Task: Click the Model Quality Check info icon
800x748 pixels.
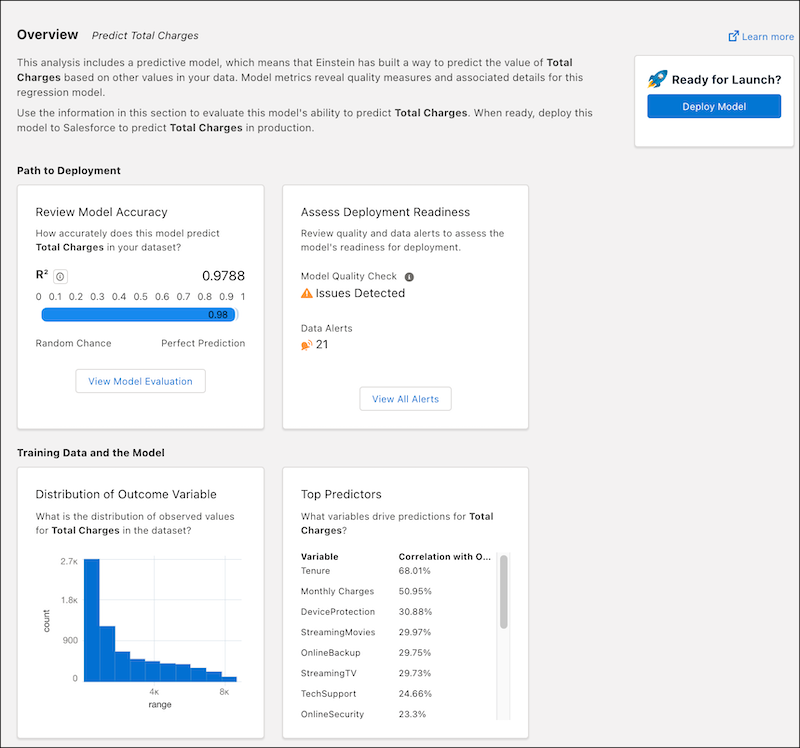Action: (409, 277)
